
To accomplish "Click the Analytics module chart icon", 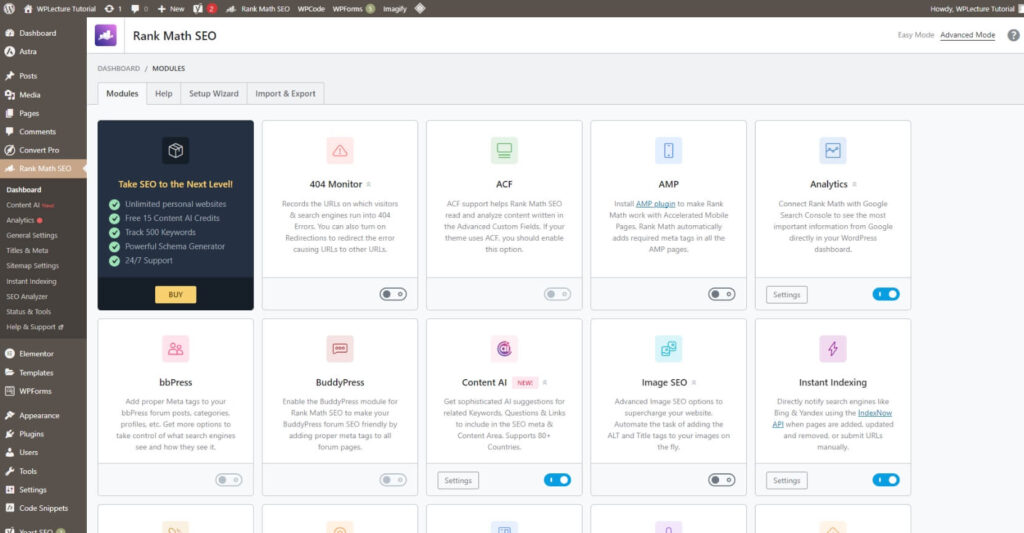I will click(833, 151).
